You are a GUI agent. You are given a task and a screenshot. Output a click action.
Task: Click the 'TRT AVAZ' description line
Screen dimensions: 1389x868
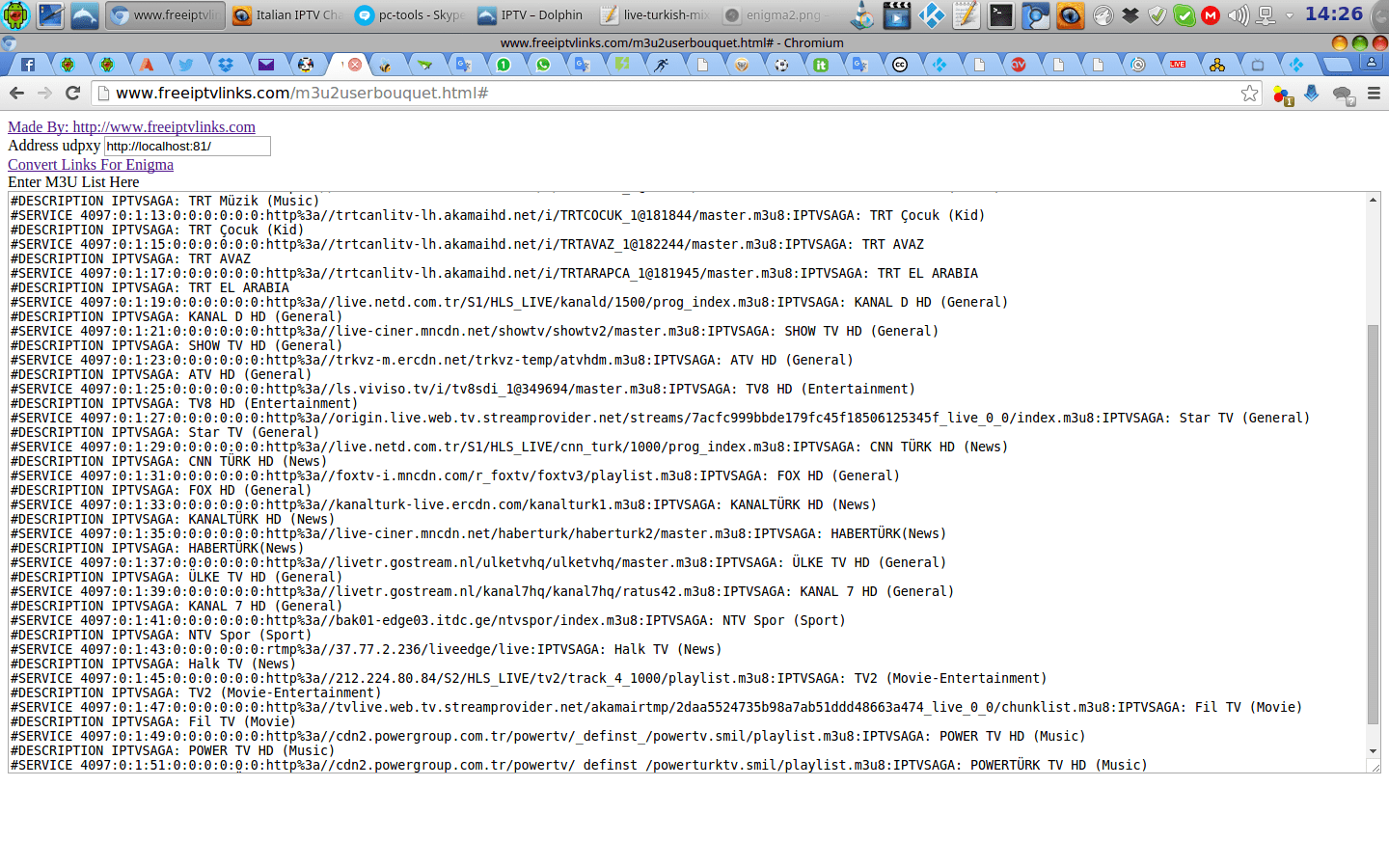tap(130, 258)
